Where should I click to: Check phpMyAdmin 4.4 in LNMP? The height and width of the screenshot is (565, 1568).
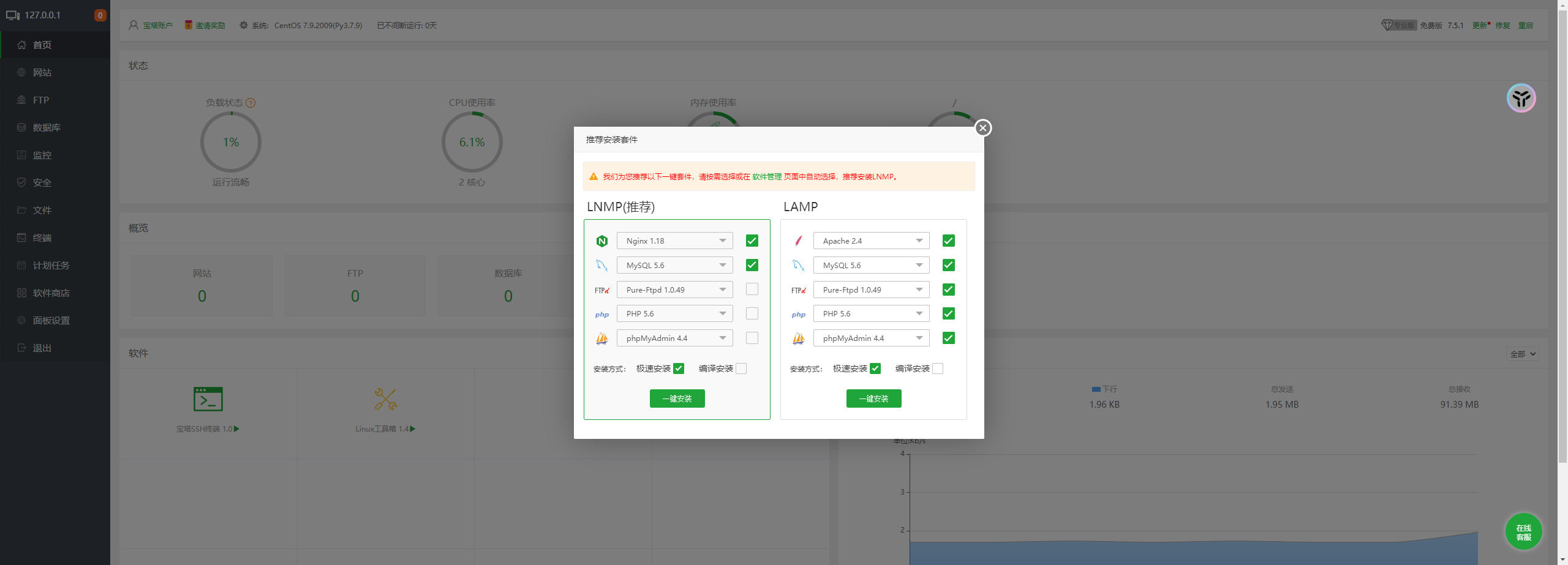click(752, 338)
